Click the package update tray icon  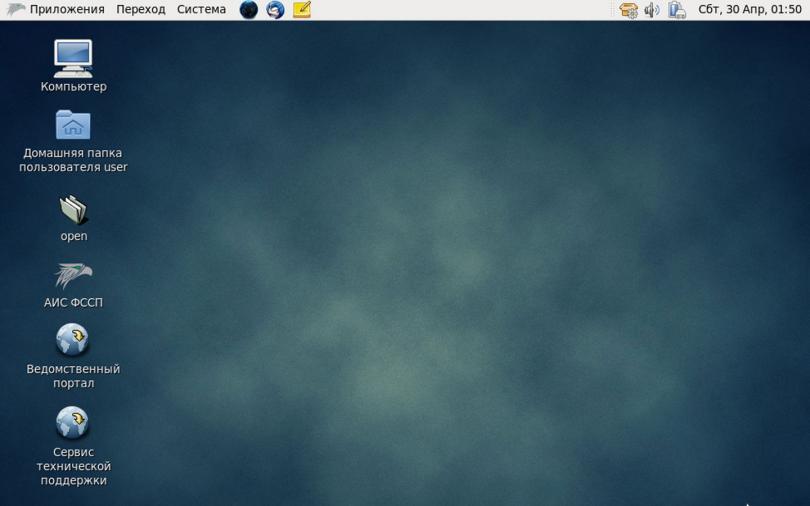(x=628, y=10)
